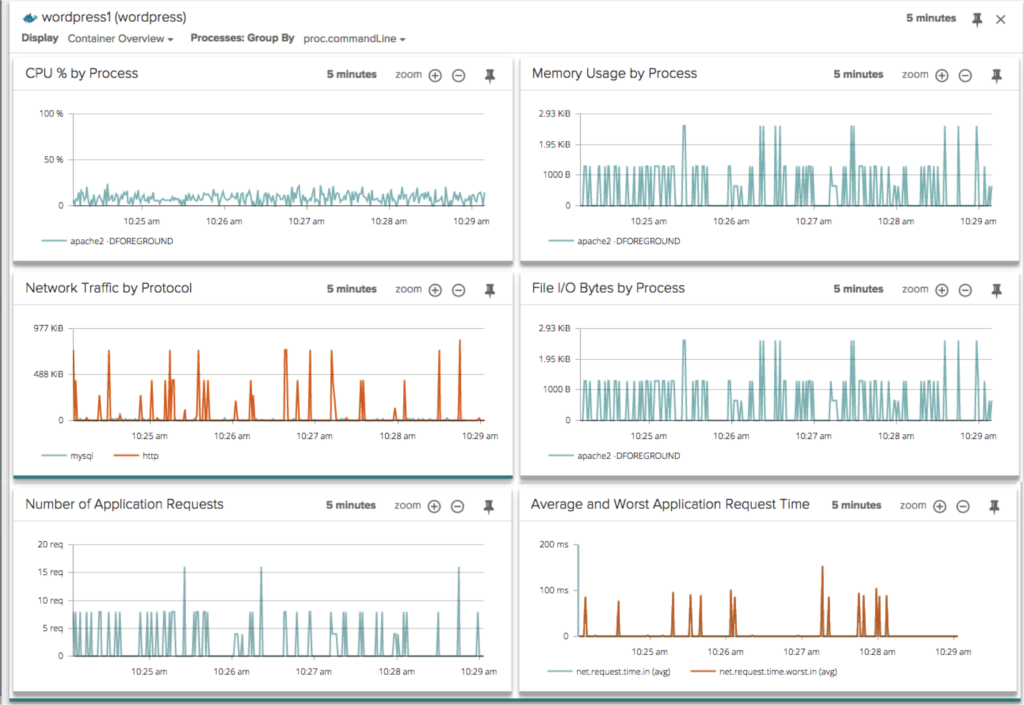Click 5 minutes label in Network Traffic header

351,289
